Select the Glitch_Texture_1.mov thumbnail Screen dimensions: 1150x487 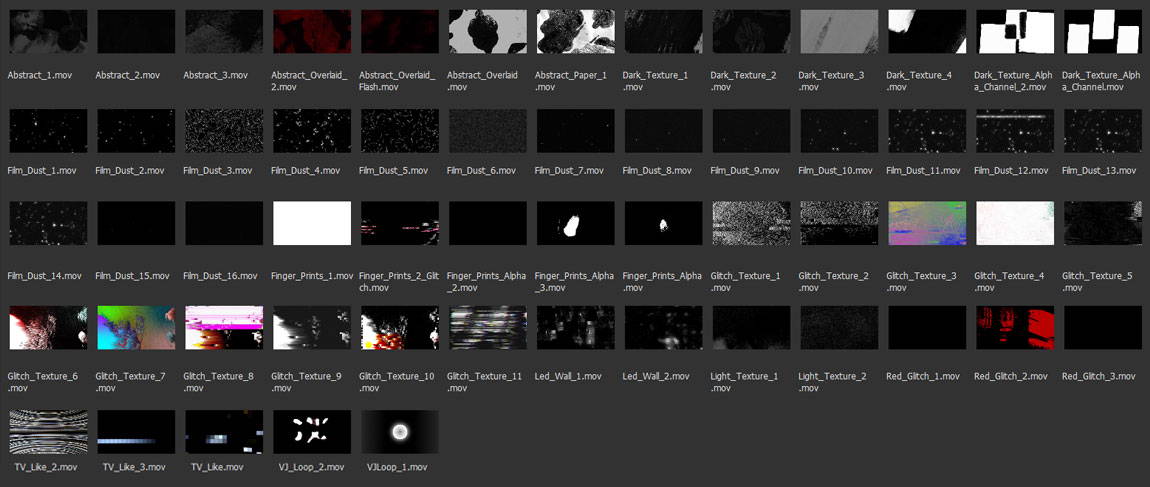point(752,223)
